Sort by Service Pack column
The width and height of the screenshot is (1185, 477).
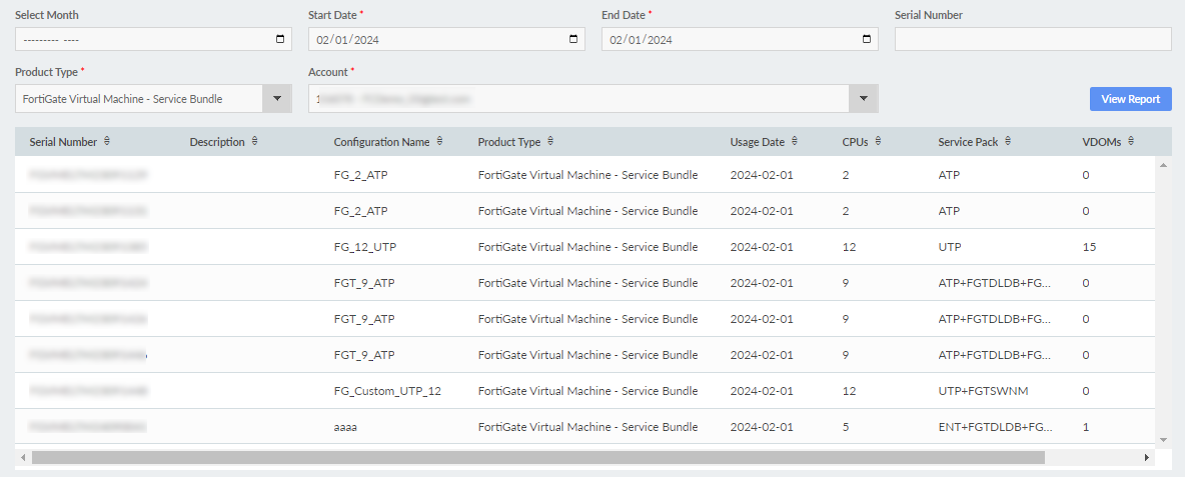pos(1009,141)
